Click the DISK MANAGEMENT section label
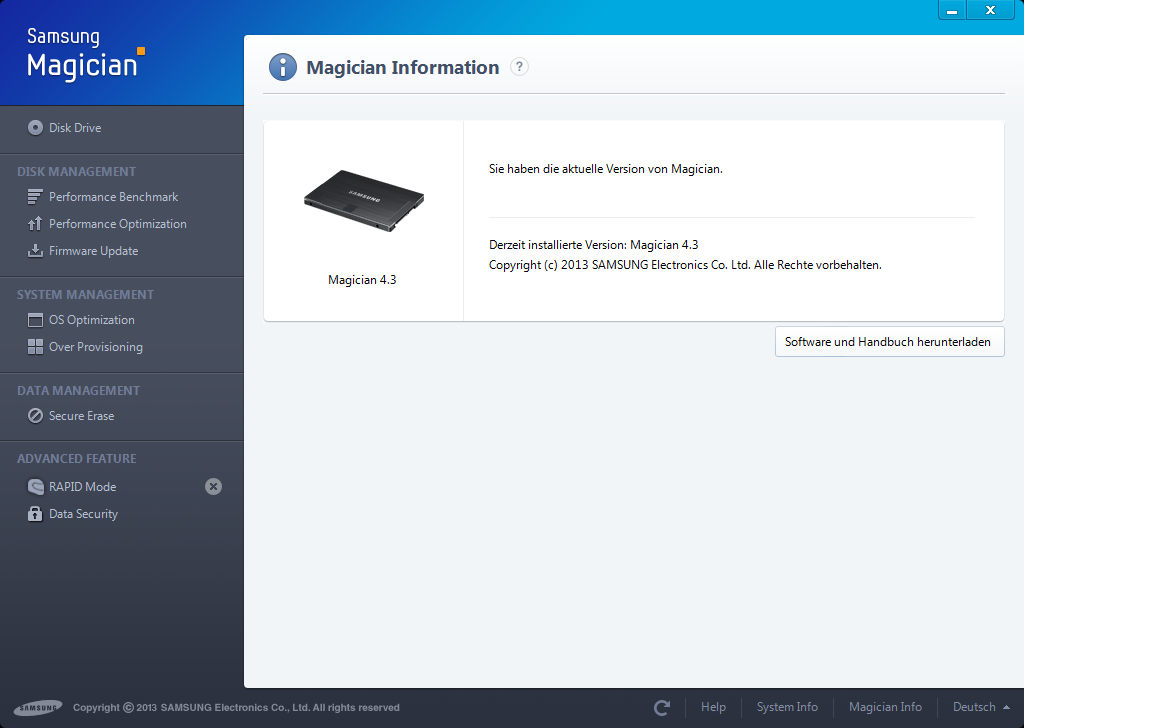This screenshot has height=728, width=1152. coord(76,171)
